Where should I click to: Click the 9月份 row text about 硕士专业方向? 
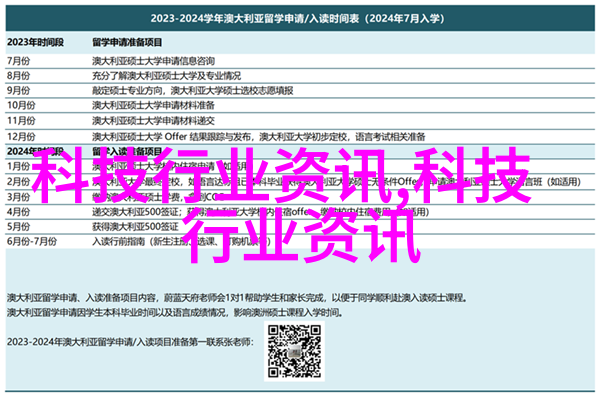192,91
